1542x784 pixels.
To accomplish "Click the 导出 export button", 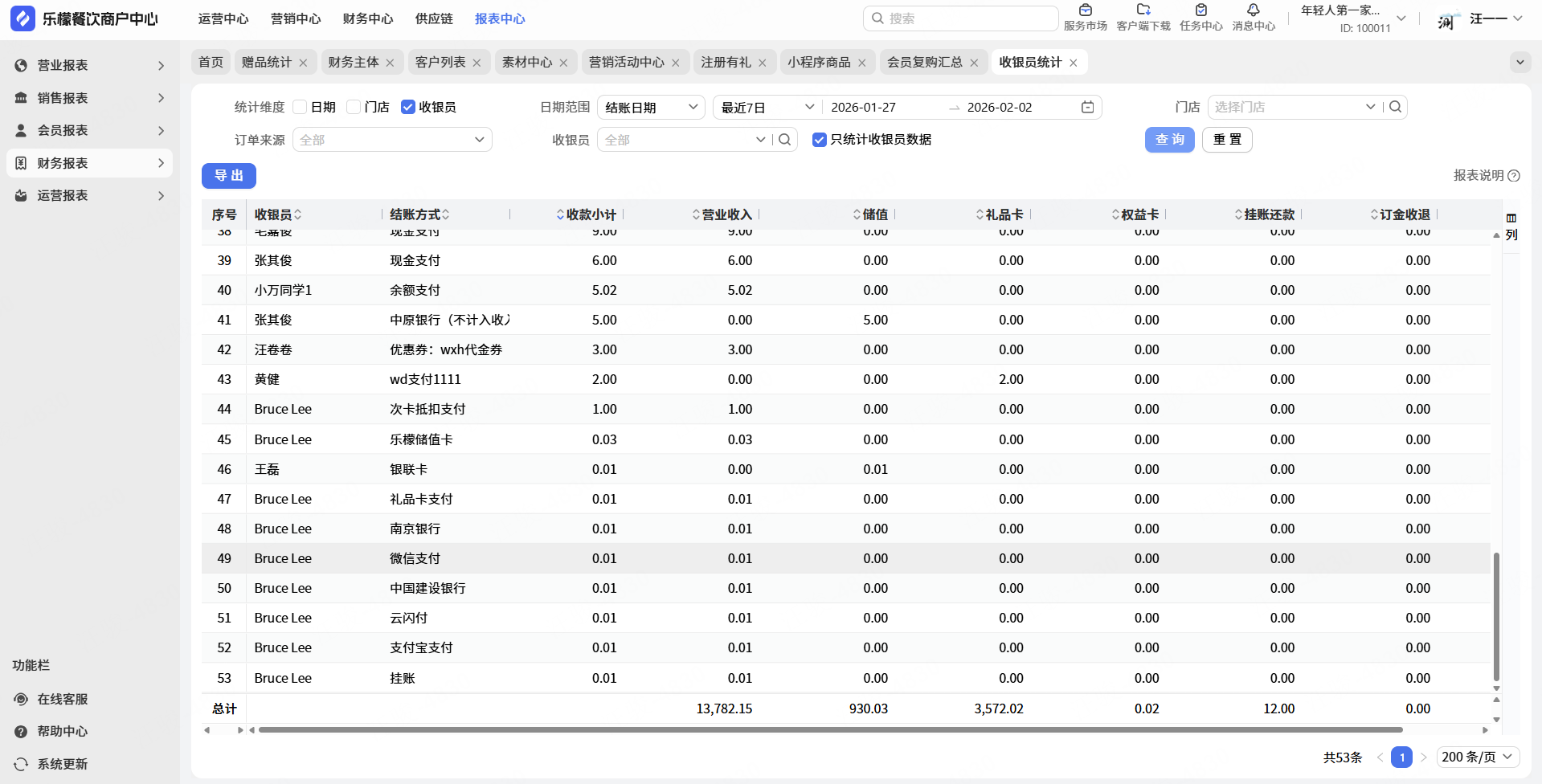I will pyautogui.click(x=229, y=176).
